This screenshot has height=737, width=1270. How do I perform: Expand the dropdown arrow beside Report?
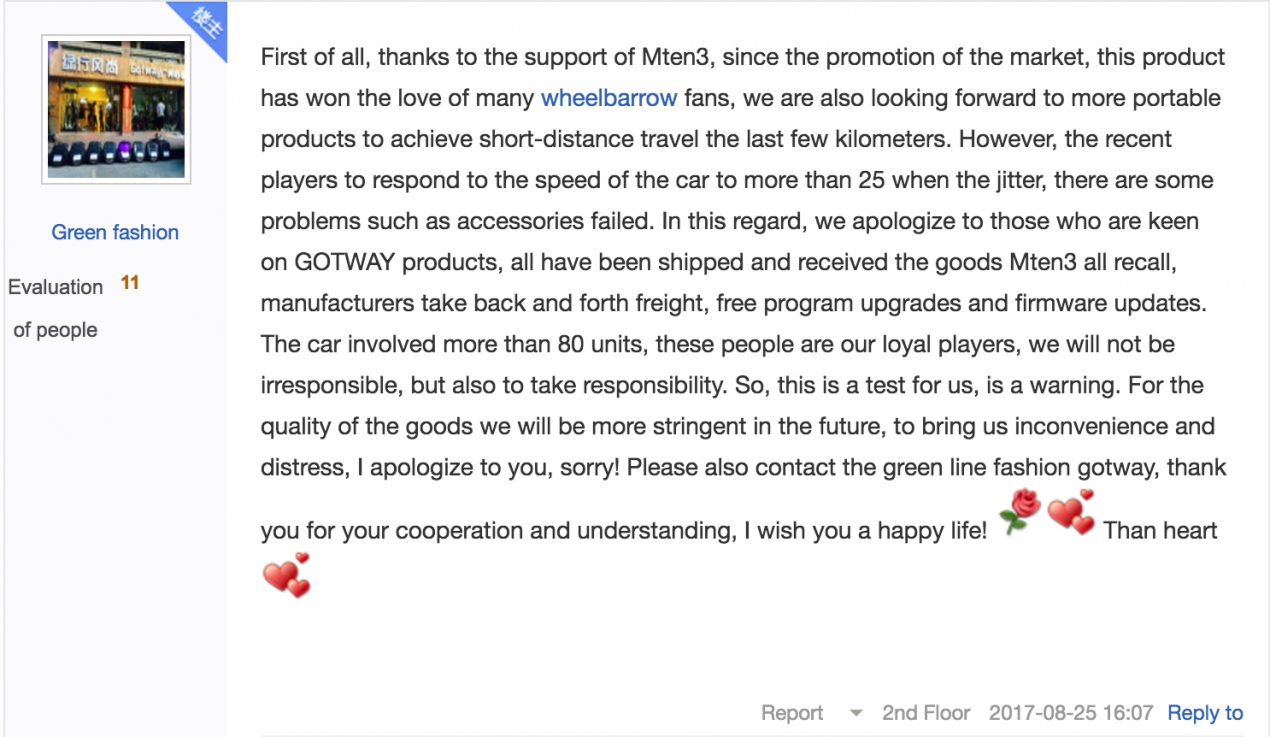tap(855, 714)
